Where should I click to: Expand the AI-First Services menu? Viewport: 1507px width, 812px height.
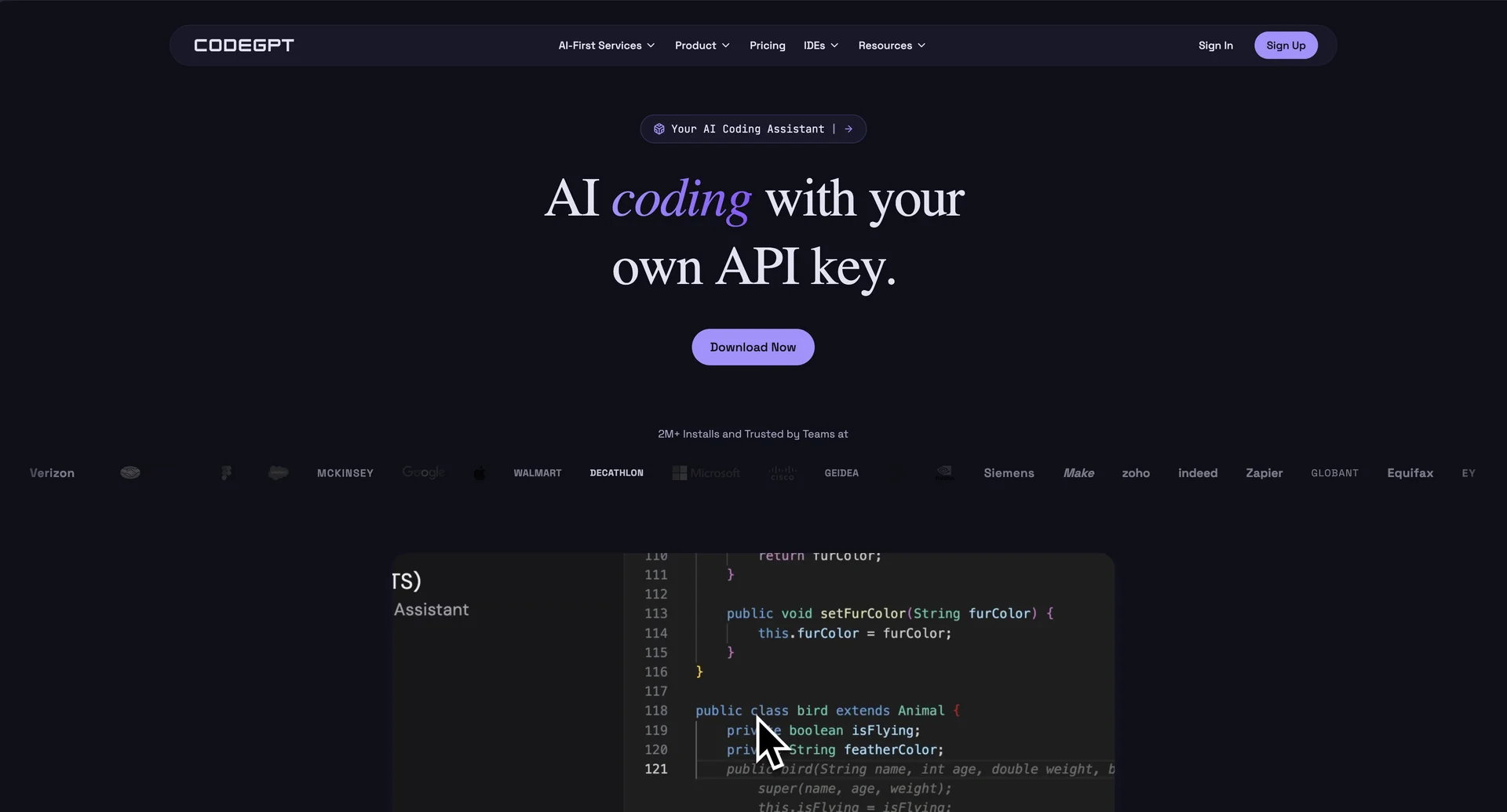click(x=606, y=46)
